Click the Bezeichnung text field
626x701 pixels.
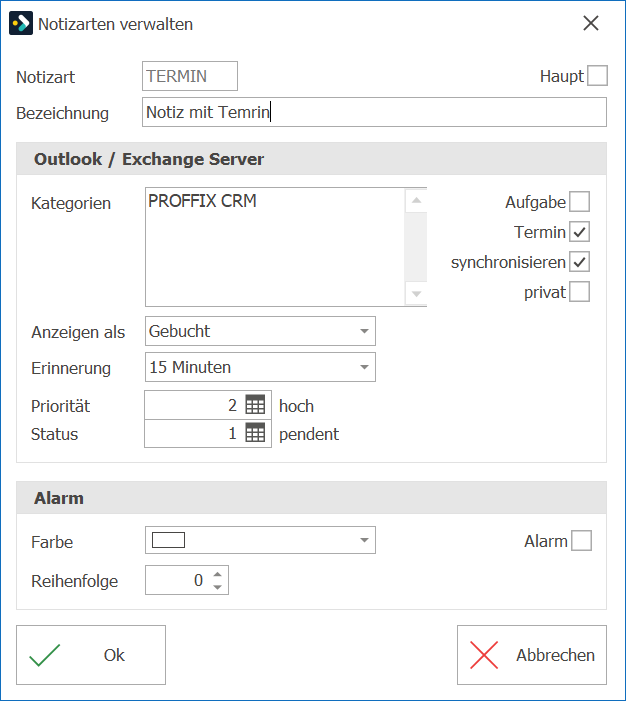click(x=374, y=112)
